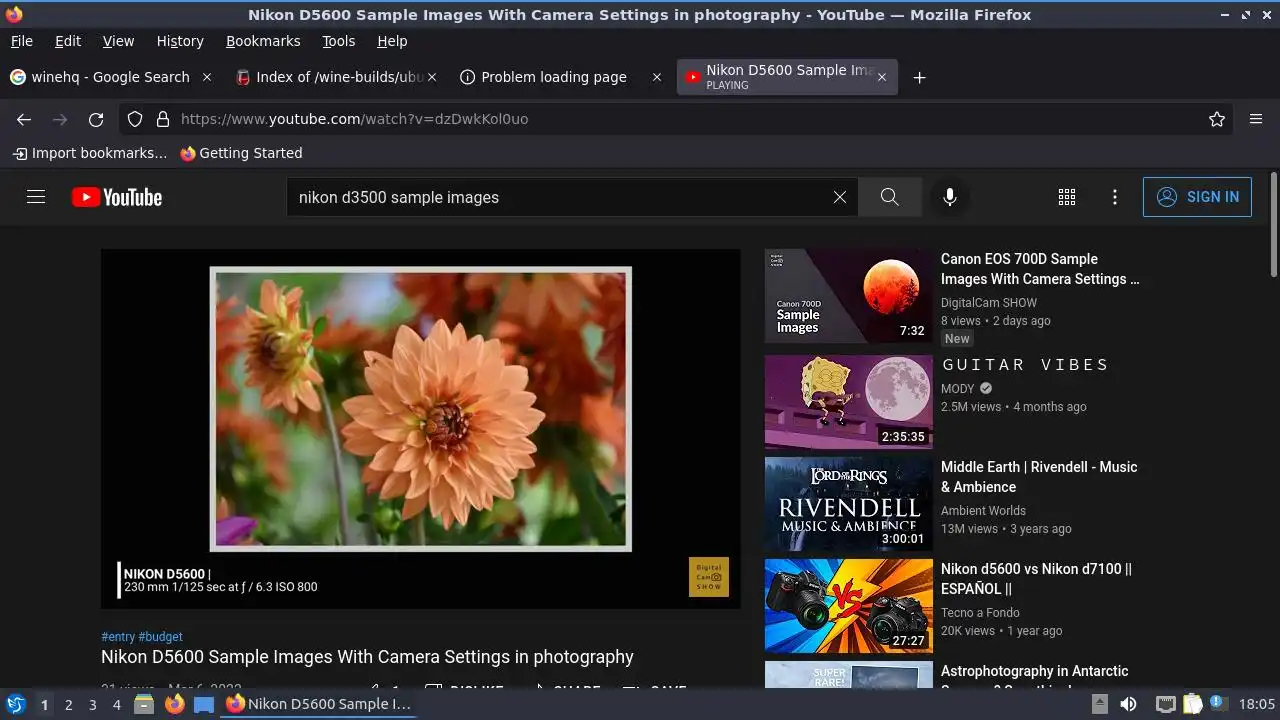Image resolution: width=1280 pixels, height=720 pixels.
Task: Click SIGN IN button
Action: click(1197, 197)
